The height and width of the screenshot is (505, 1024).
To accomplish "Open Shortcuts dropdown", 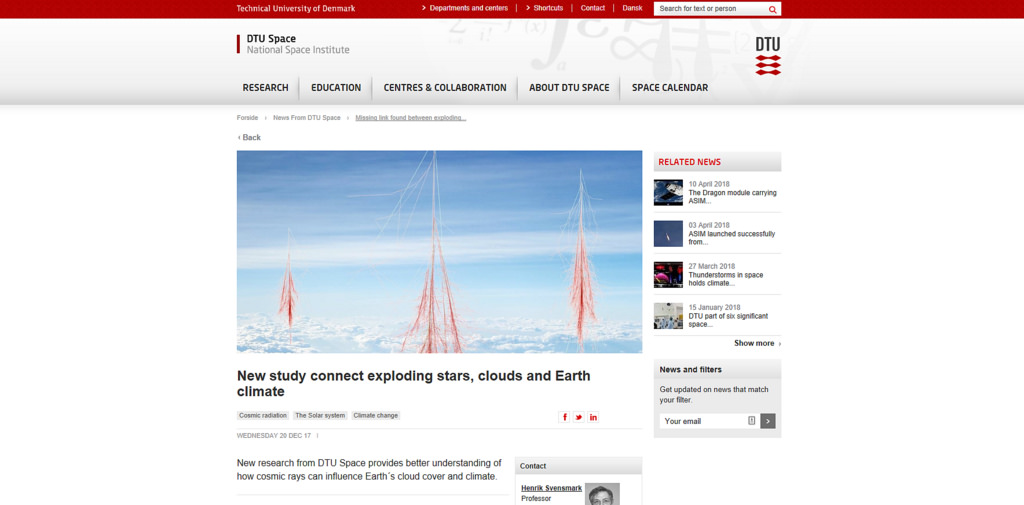I will [x=544, y=8].
